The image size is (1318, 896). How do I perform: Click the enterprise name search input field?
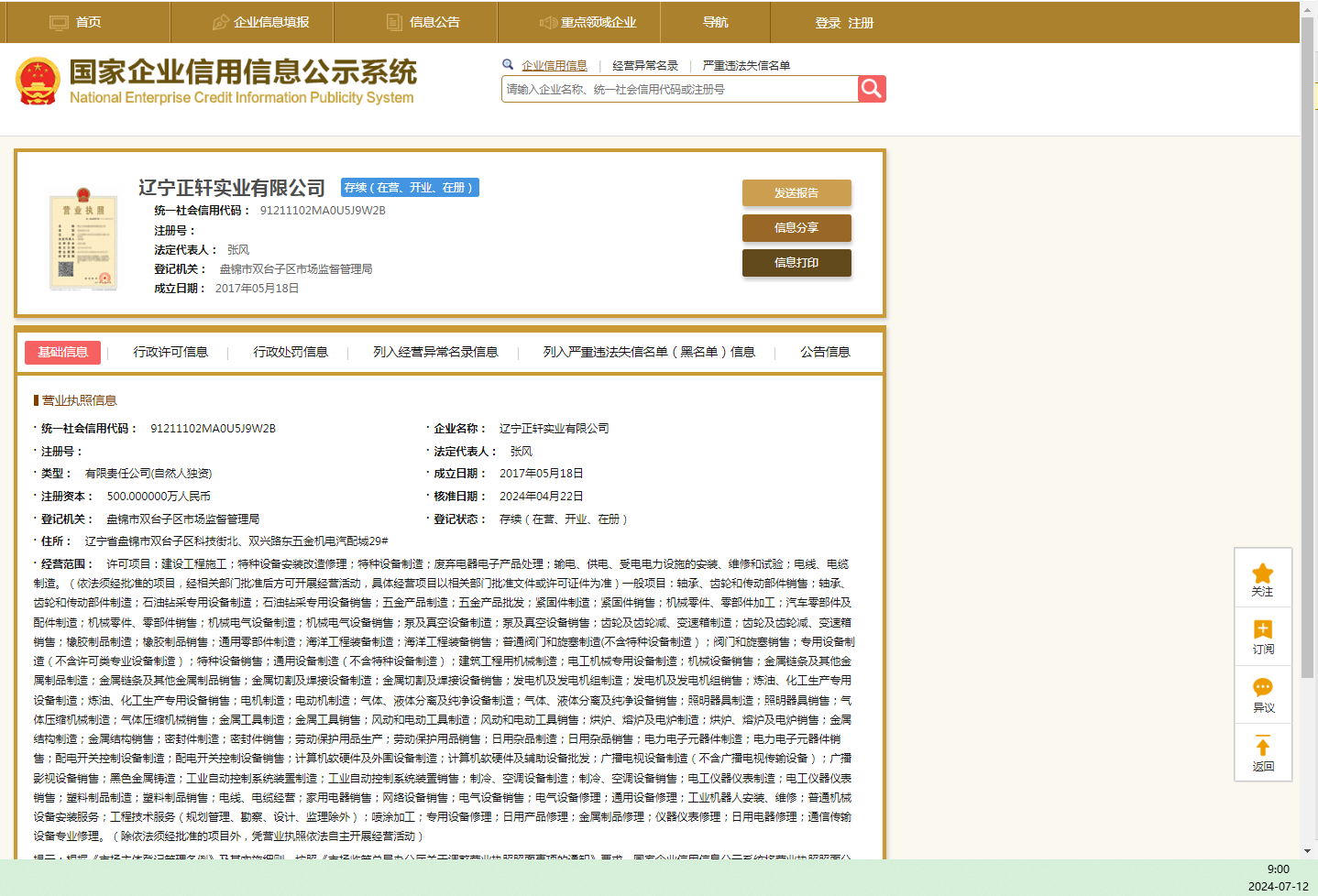[678, 89]
